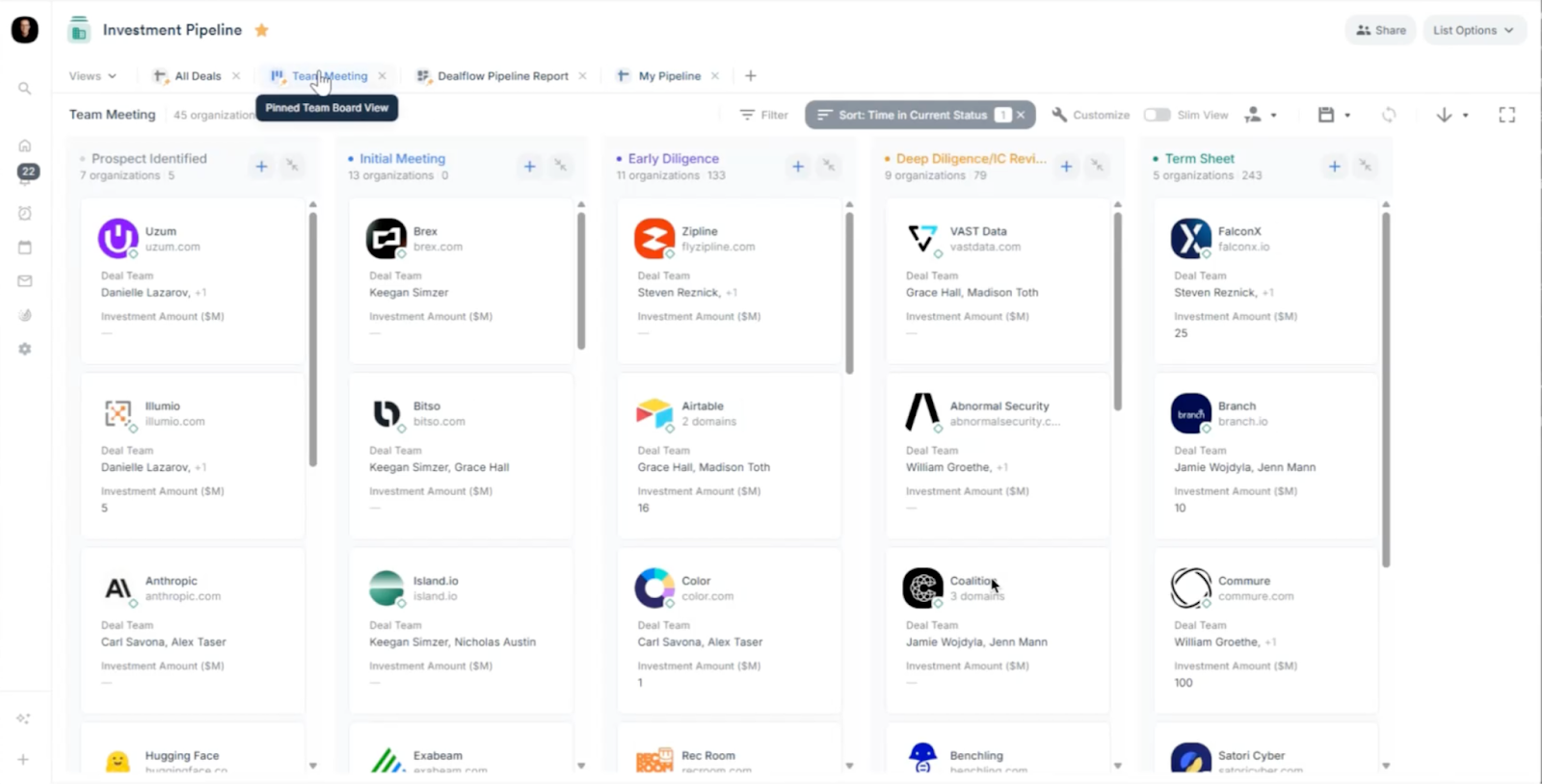
Task: Open notifications badge showing 22
Action: click(x=28, y=172)
